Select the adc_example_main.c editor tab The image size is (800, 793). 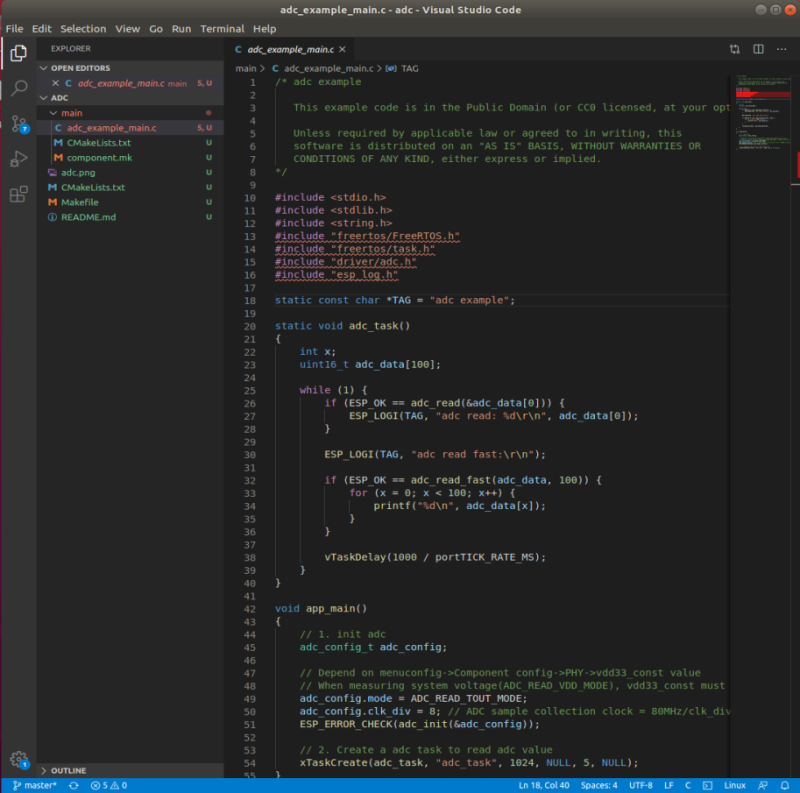coord(291,49)
